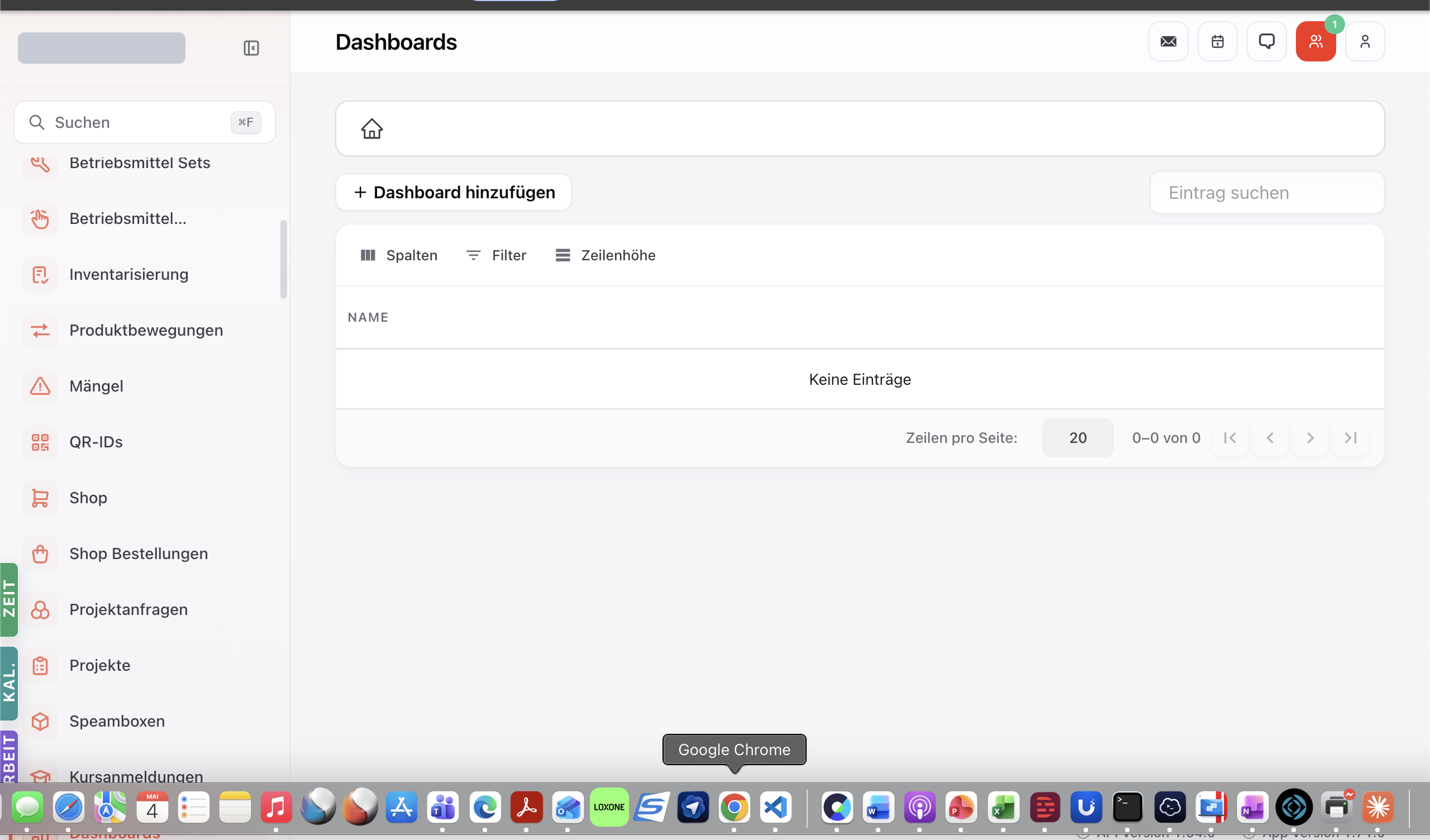Open rows per page dropdown showing 20
Viewport: 1430px width, 840px height.
(1077, 438)
